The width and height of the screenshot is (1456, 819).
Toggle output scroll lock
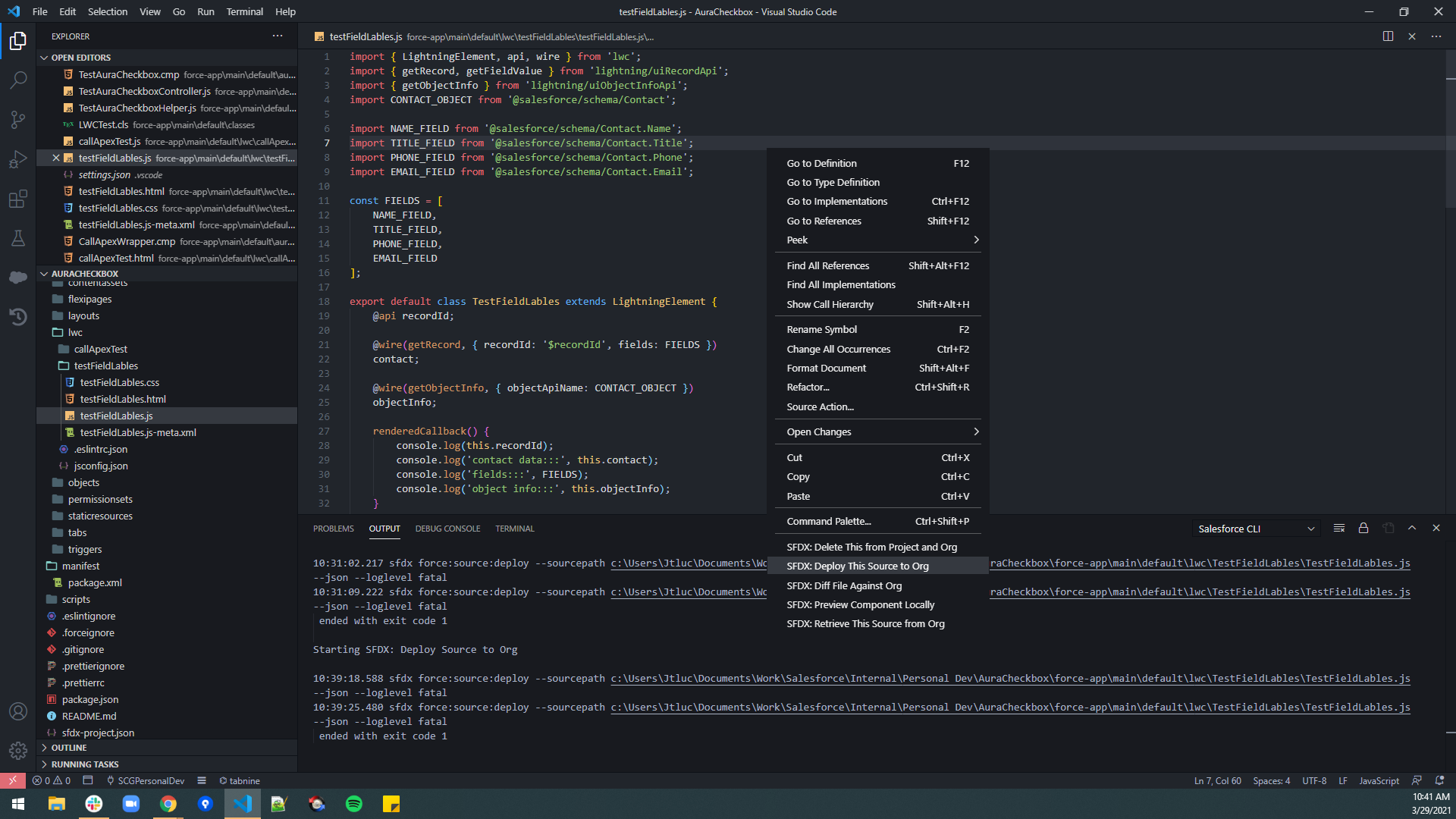(1363, 529)
